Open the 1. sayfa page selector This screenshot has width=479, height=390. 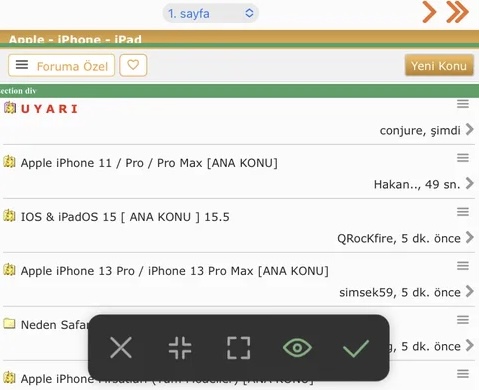click(x=210, y=13)
